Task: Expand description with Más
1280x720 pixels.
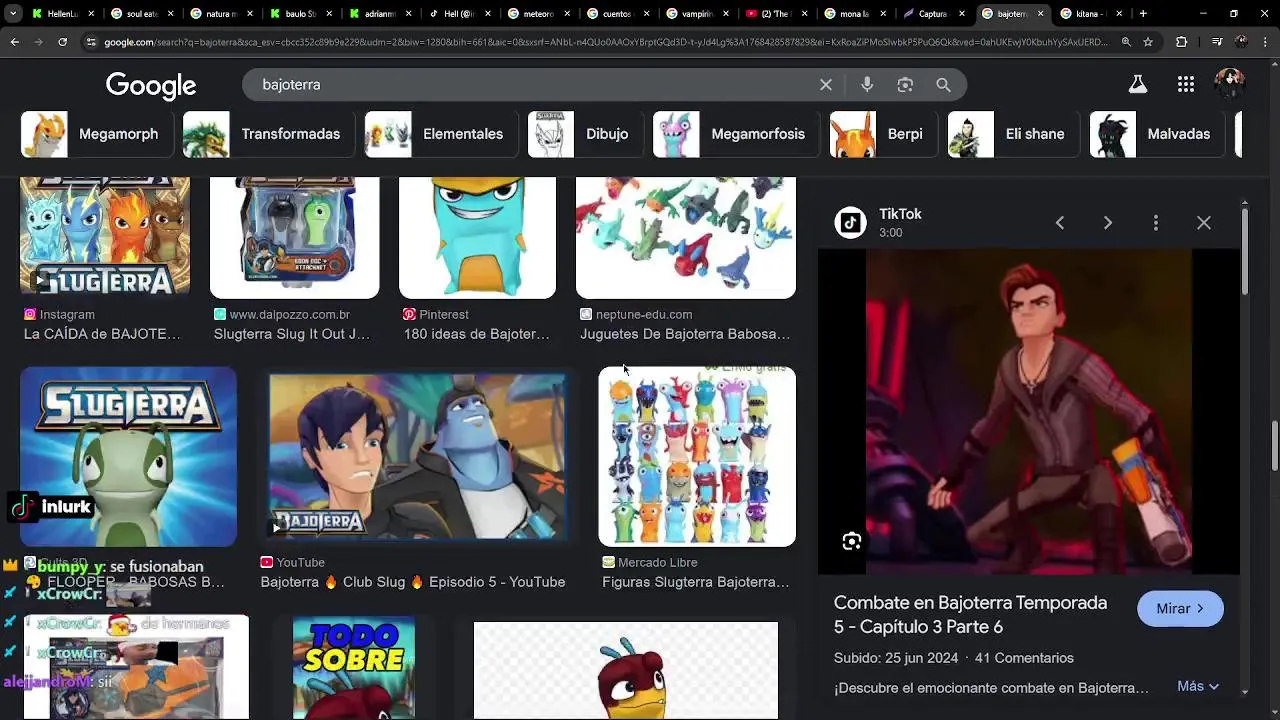Action: [x=1198, y=686]
